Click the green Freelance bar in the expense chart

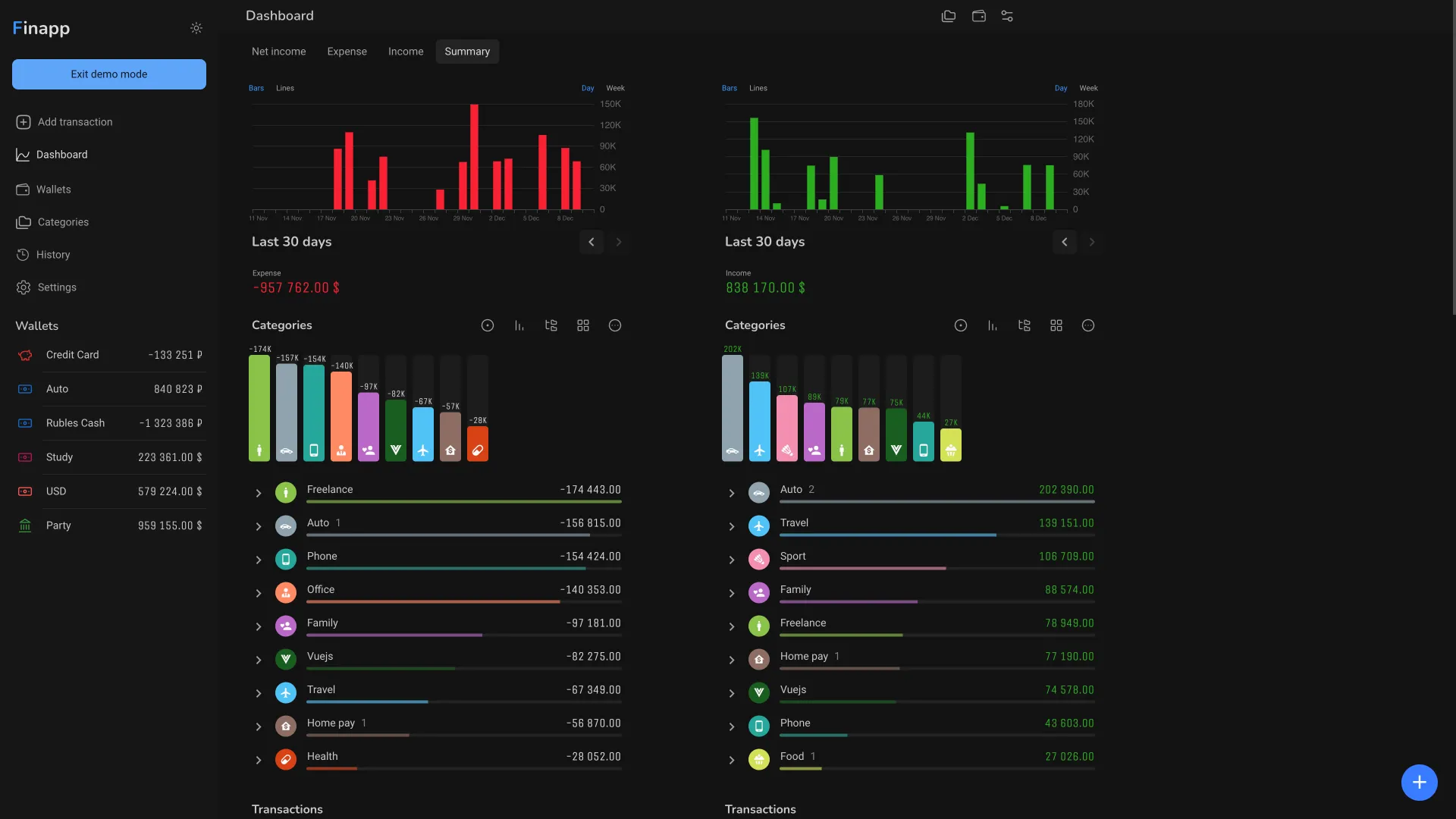259,408
